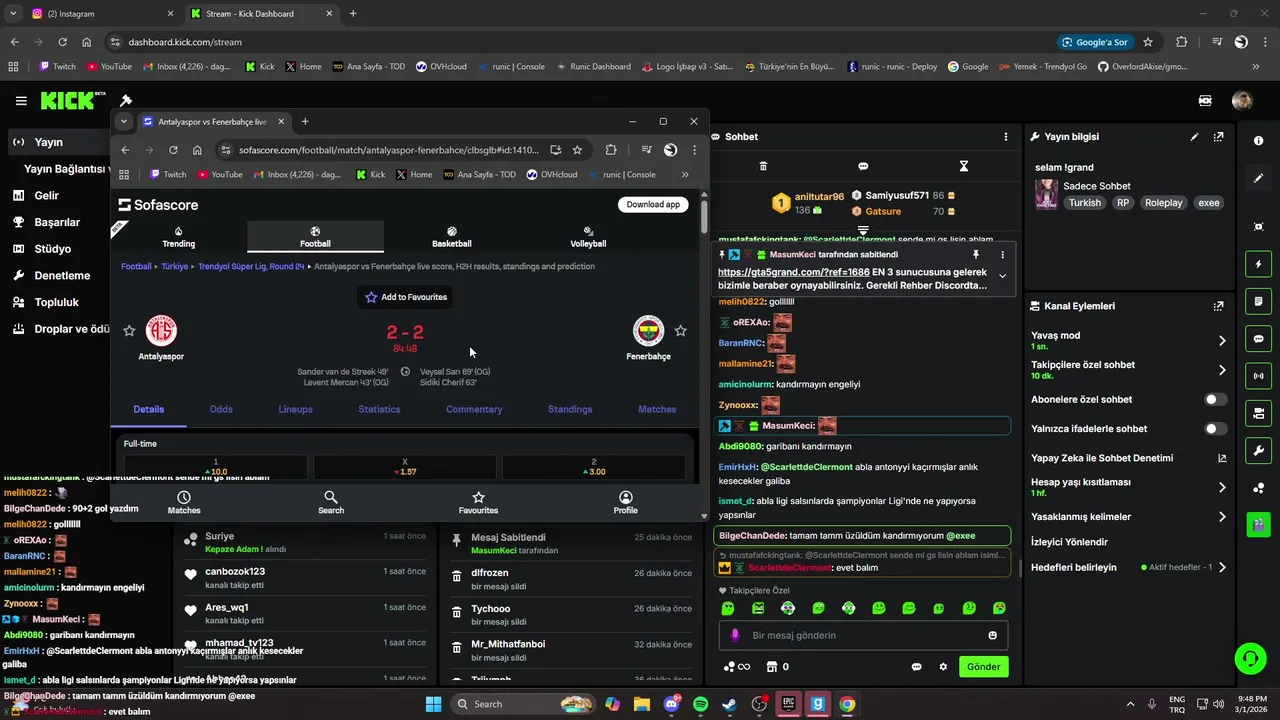
Task: Click Windows Start button
Action: (x=433, y=704)
